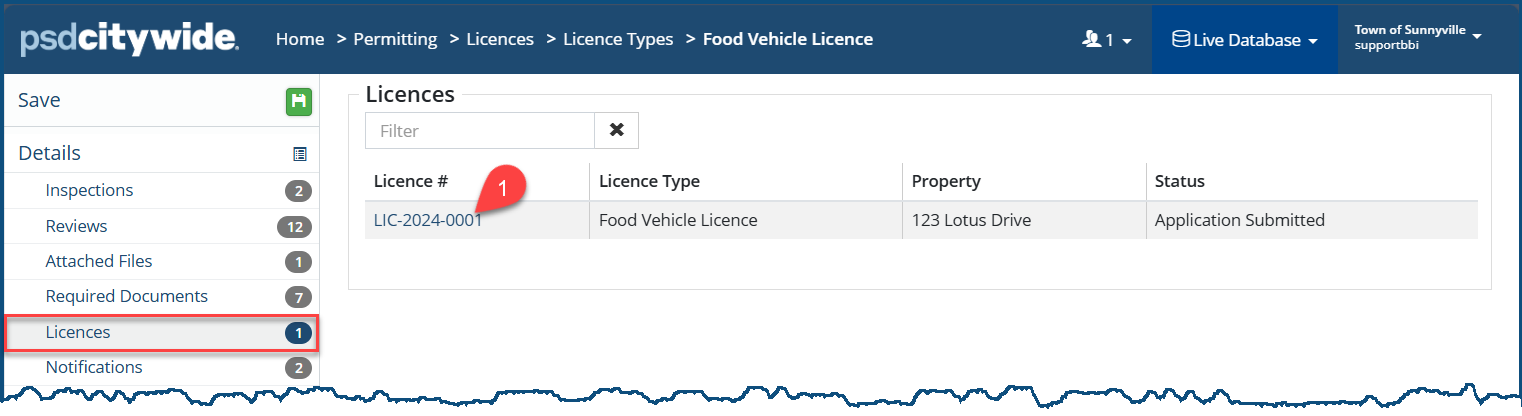Click the psdcitywide logo
The width and height of the screenshot is (1522, 416).
click(129, 40)
